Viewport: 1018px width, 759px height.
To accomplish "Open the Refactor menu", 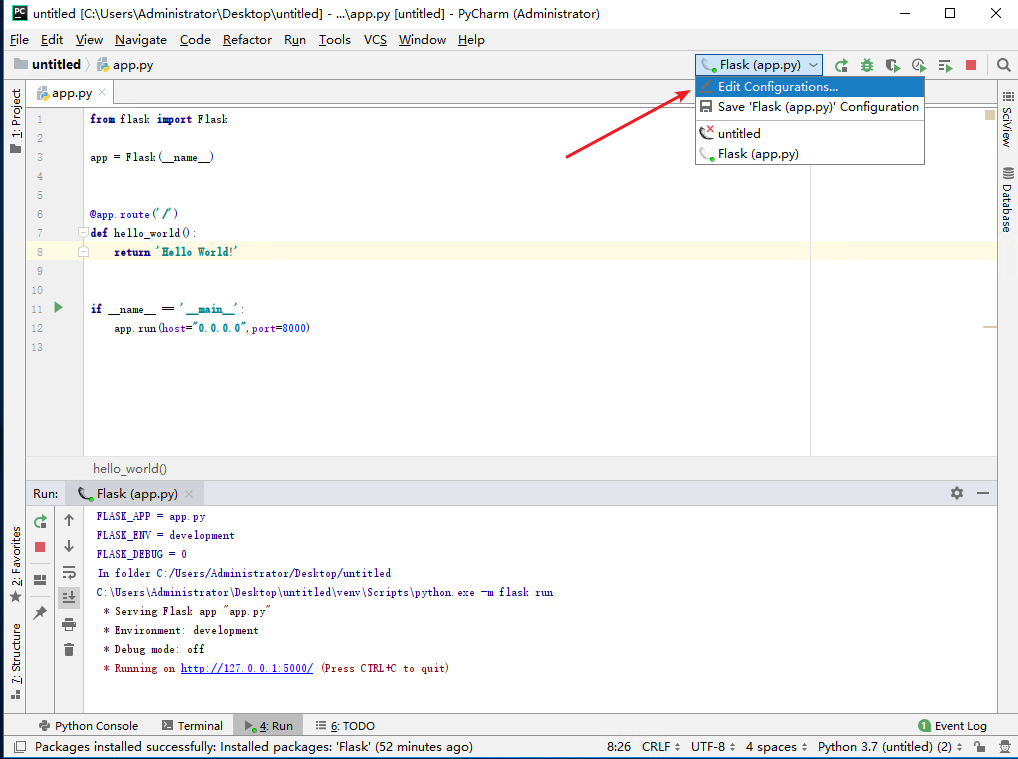I will [x=246, y=40].
